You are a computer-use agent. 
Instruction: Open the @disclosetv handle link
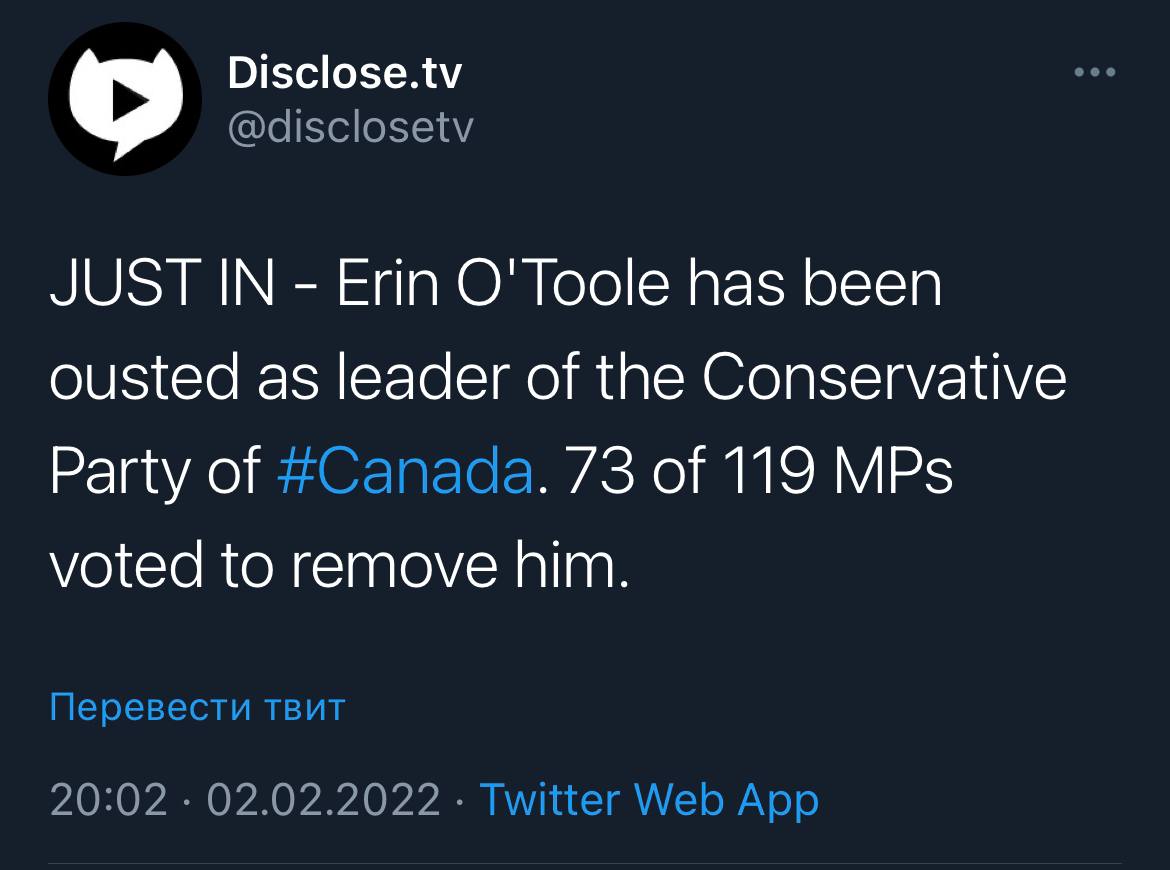(350, 127)
